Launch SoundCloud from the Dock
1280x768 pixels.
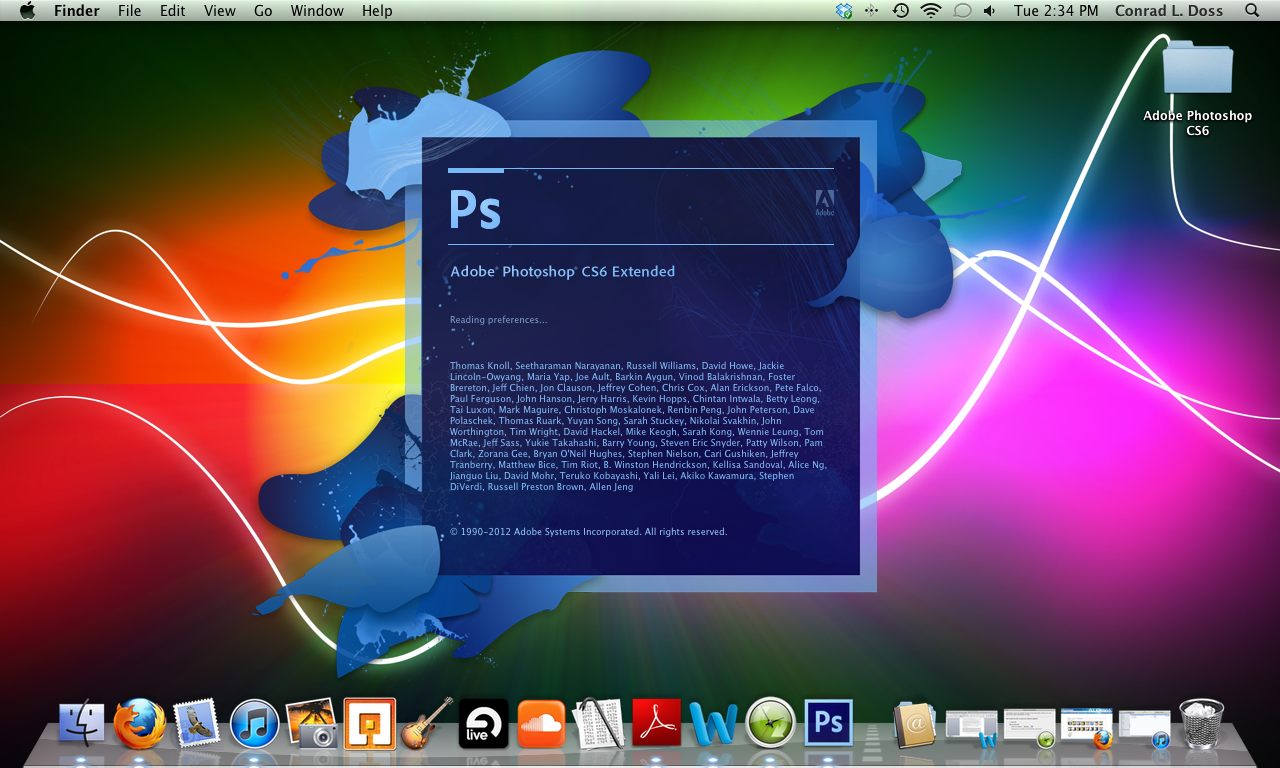click(x=541, y=723)
